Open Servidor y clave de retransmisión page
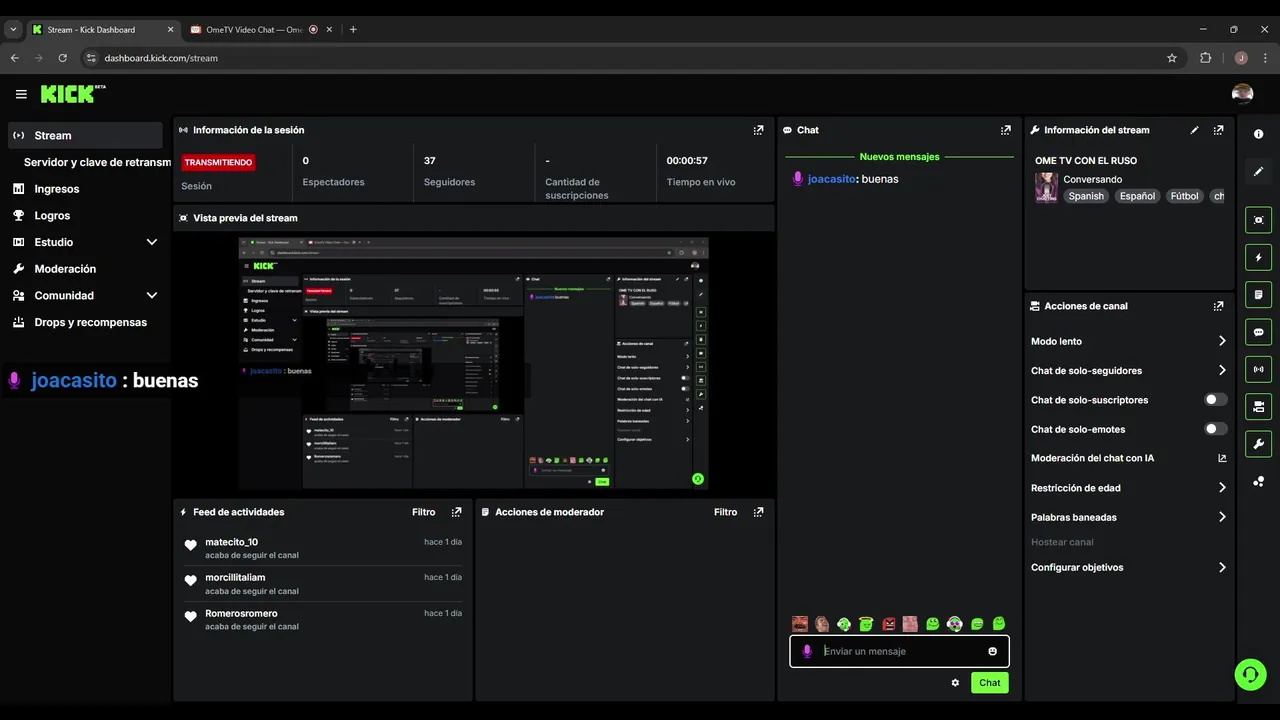 pos(97,162)
